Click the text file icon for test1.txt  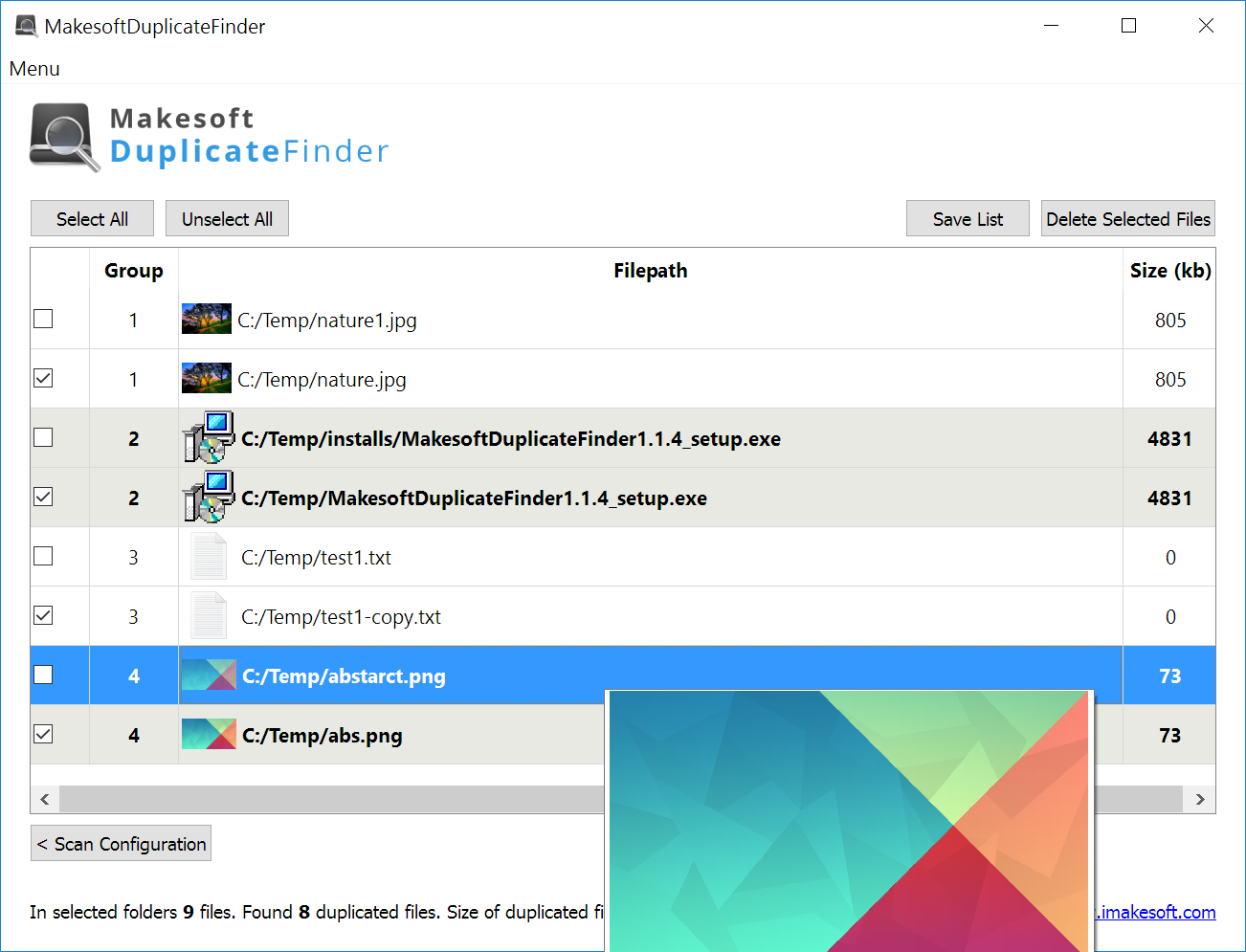click(x=209, y=557)
